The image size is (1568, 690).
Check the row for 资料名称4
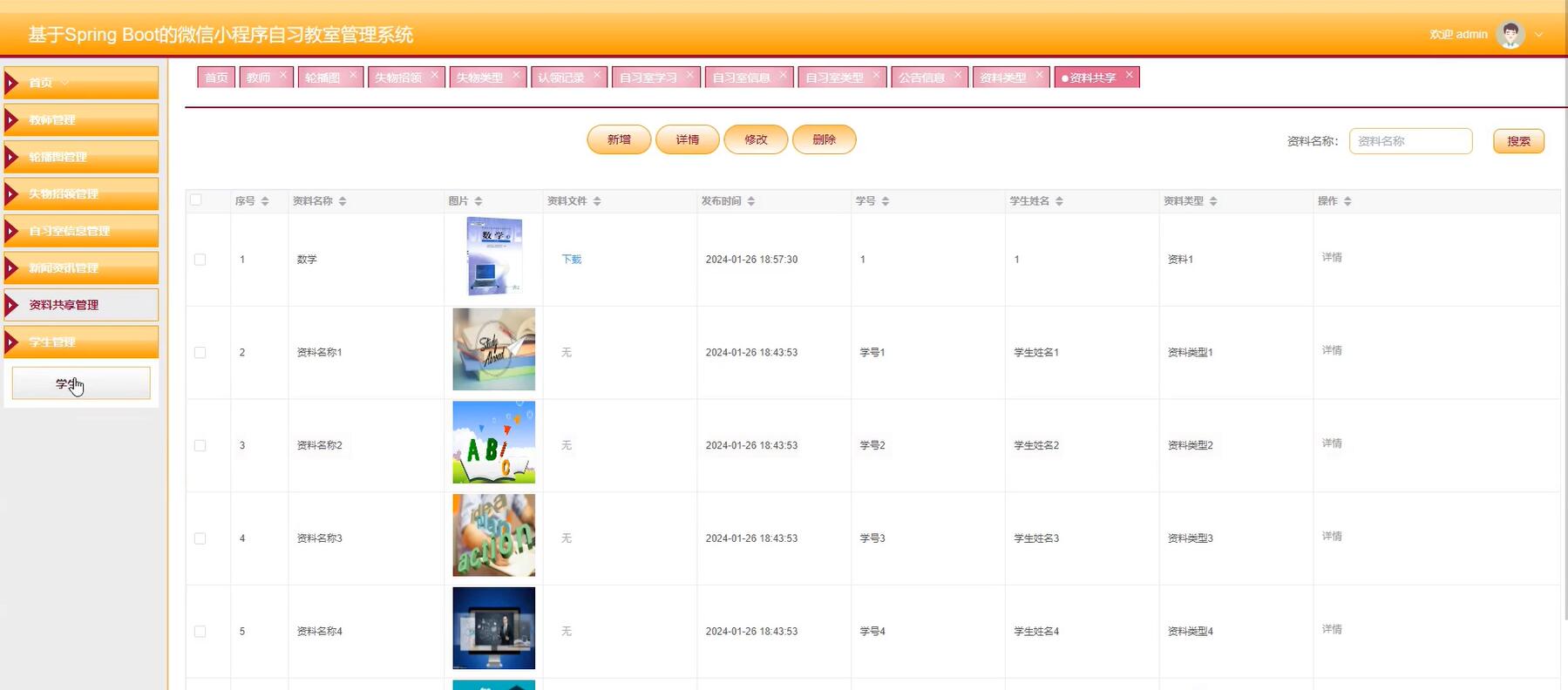click(x=200, y=632)
